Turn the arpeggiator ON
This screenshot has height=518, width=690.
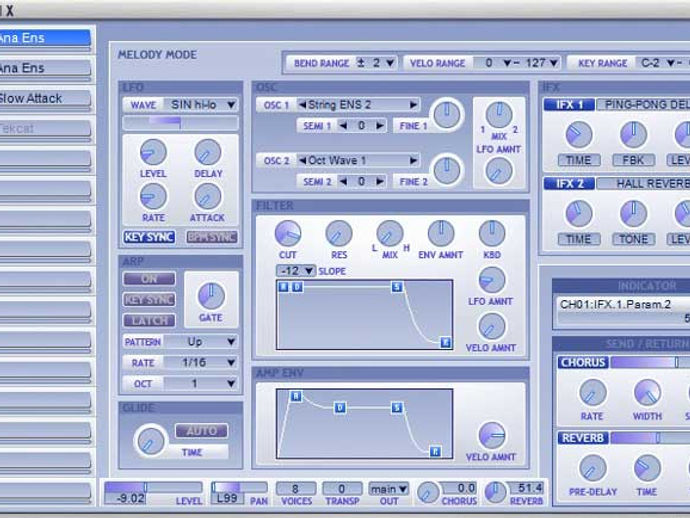pyautogui.click(x=149, y=279)
